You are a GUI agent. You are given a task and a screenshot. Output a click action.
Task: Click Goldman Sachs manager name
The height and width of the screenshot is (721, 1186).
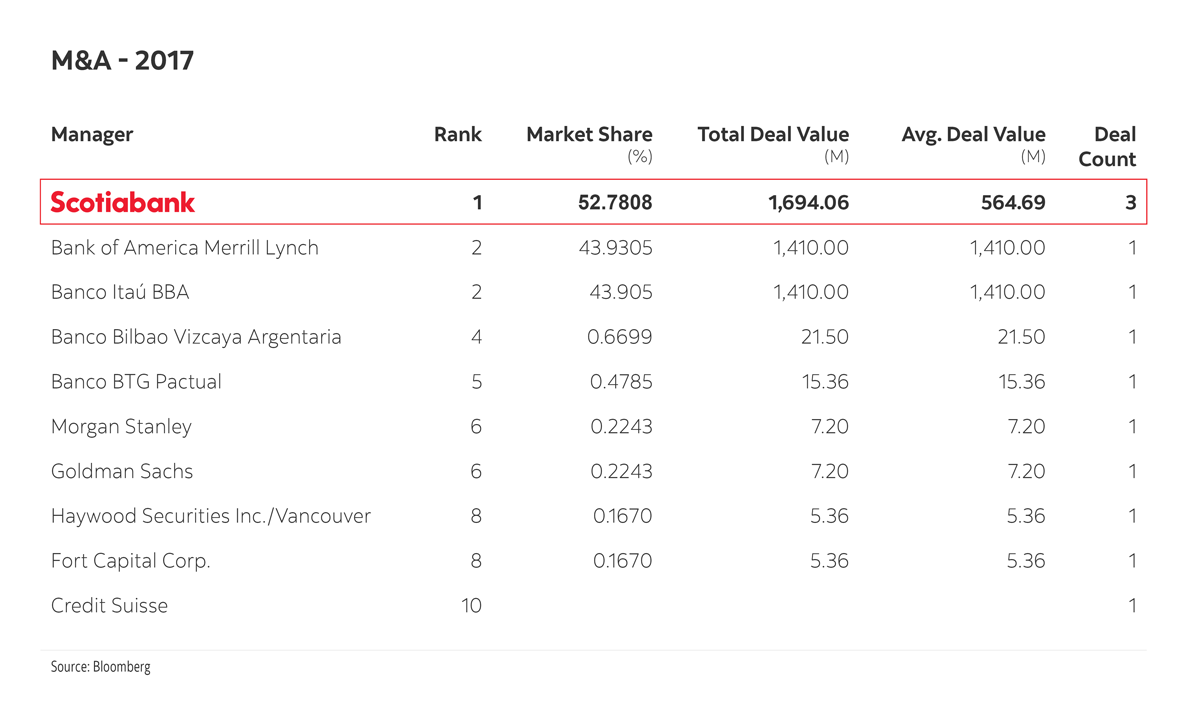122,471
